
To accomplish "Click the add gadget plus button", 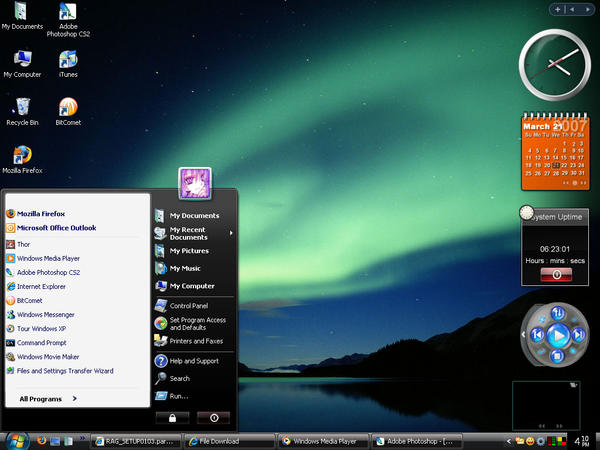I will tap(558, 10).
